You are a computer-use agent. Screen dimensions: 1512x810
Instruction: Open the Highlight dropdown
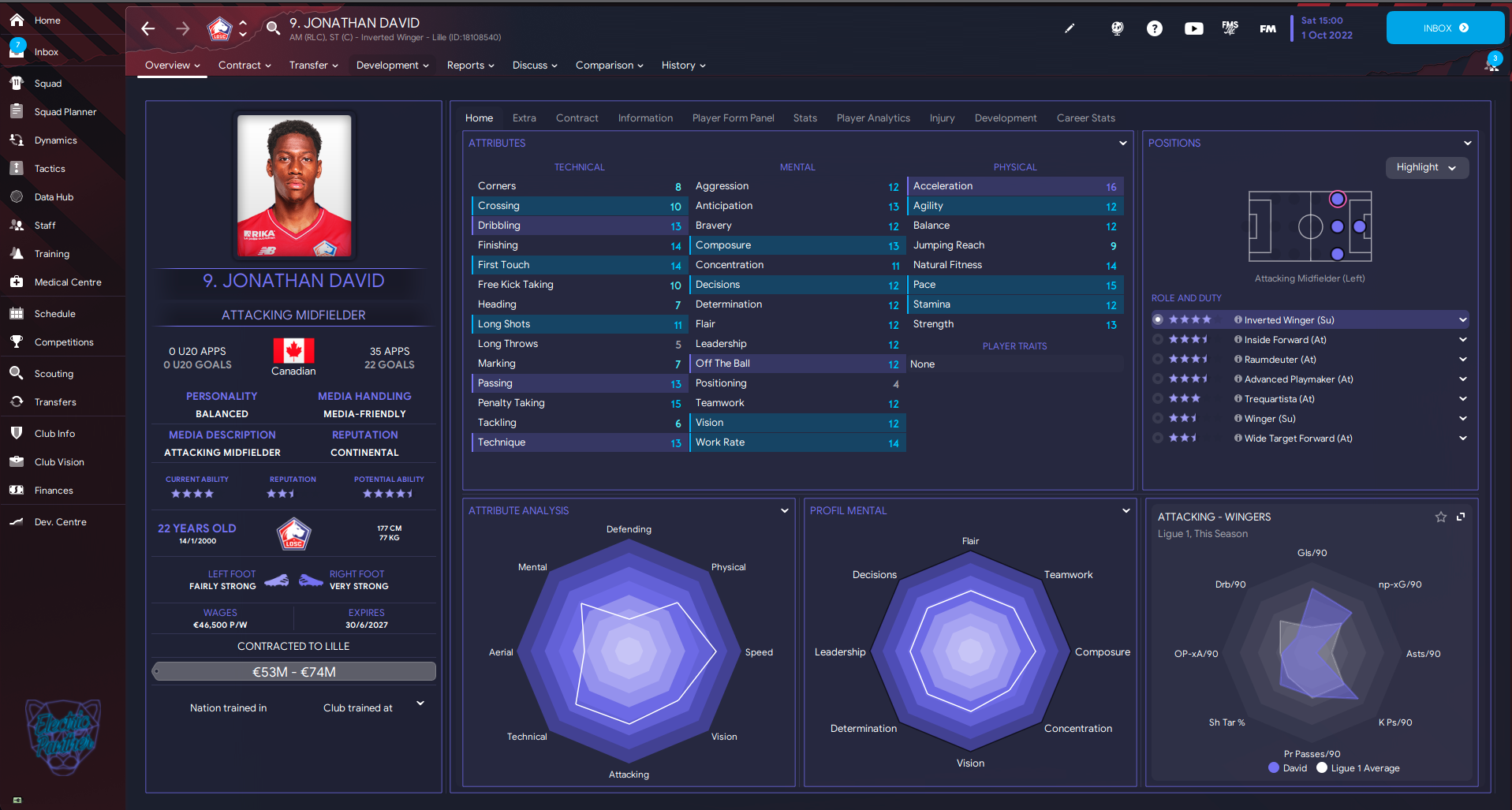[x=1427, y=167]
